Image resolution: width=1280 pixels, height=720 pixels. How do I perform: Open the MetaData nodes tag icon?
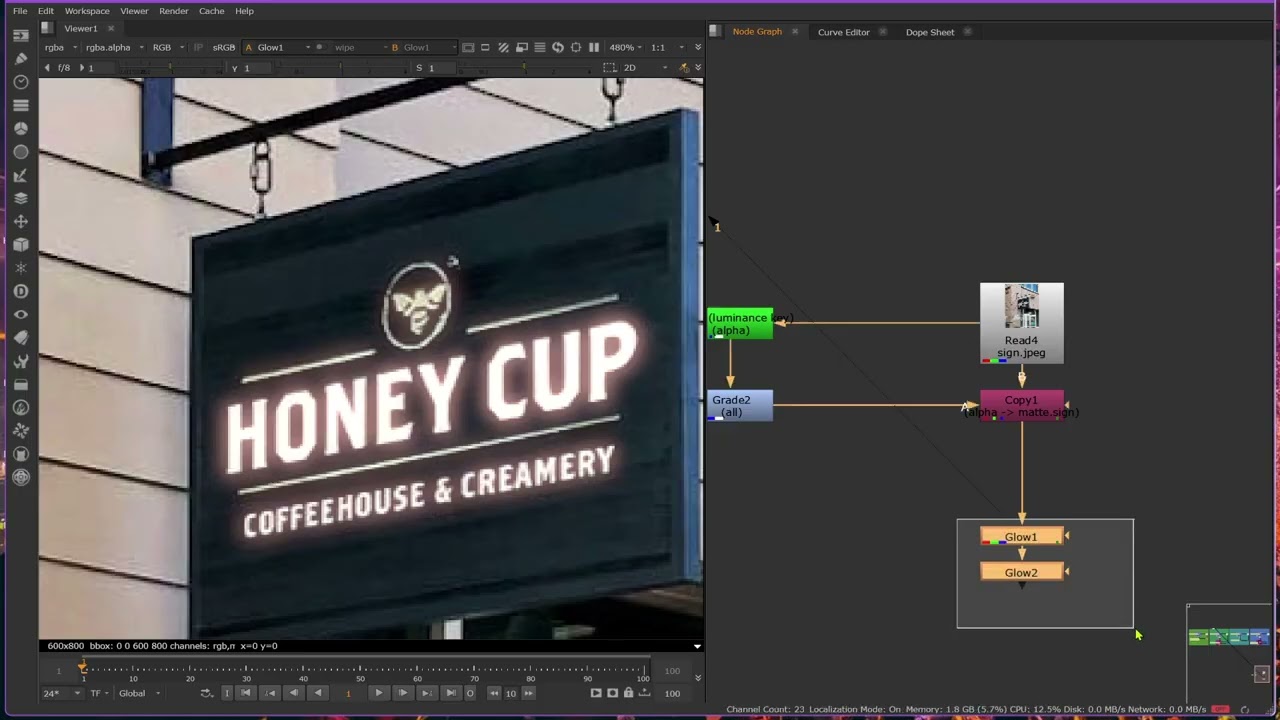20,338
